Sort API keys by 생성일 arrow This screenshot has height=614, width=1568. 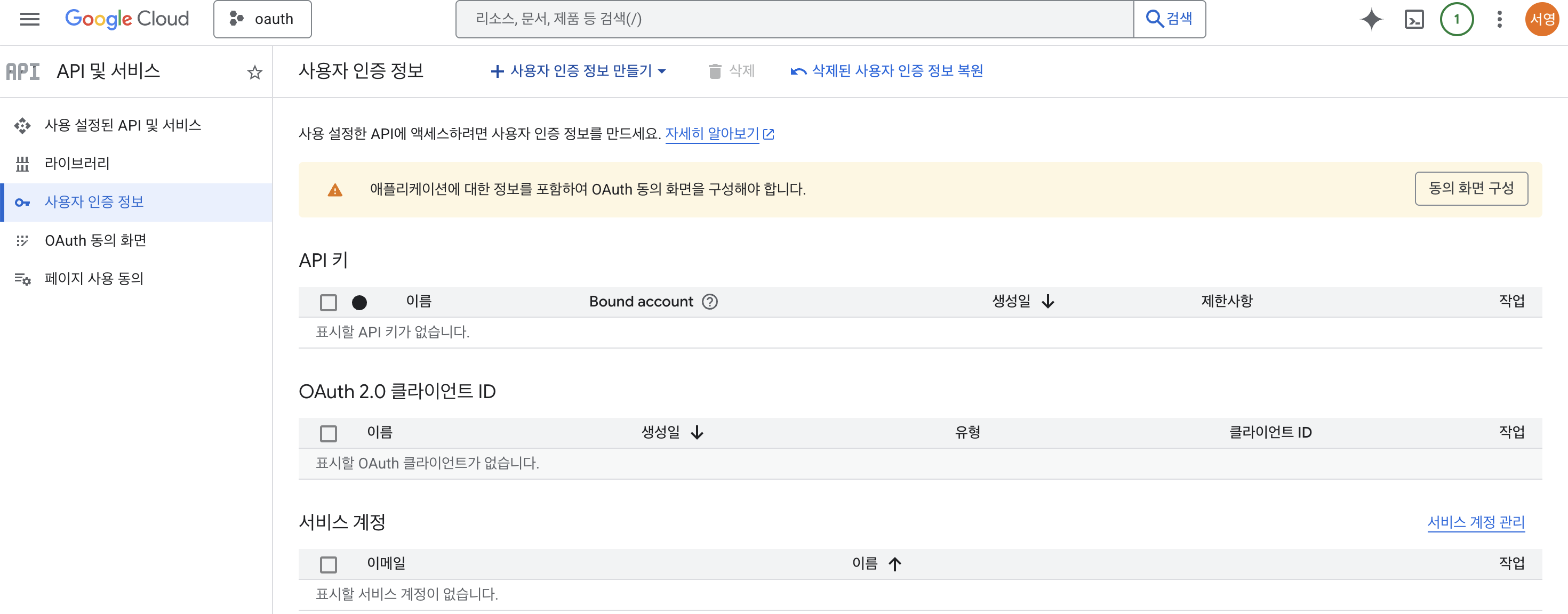(1047, 302)
